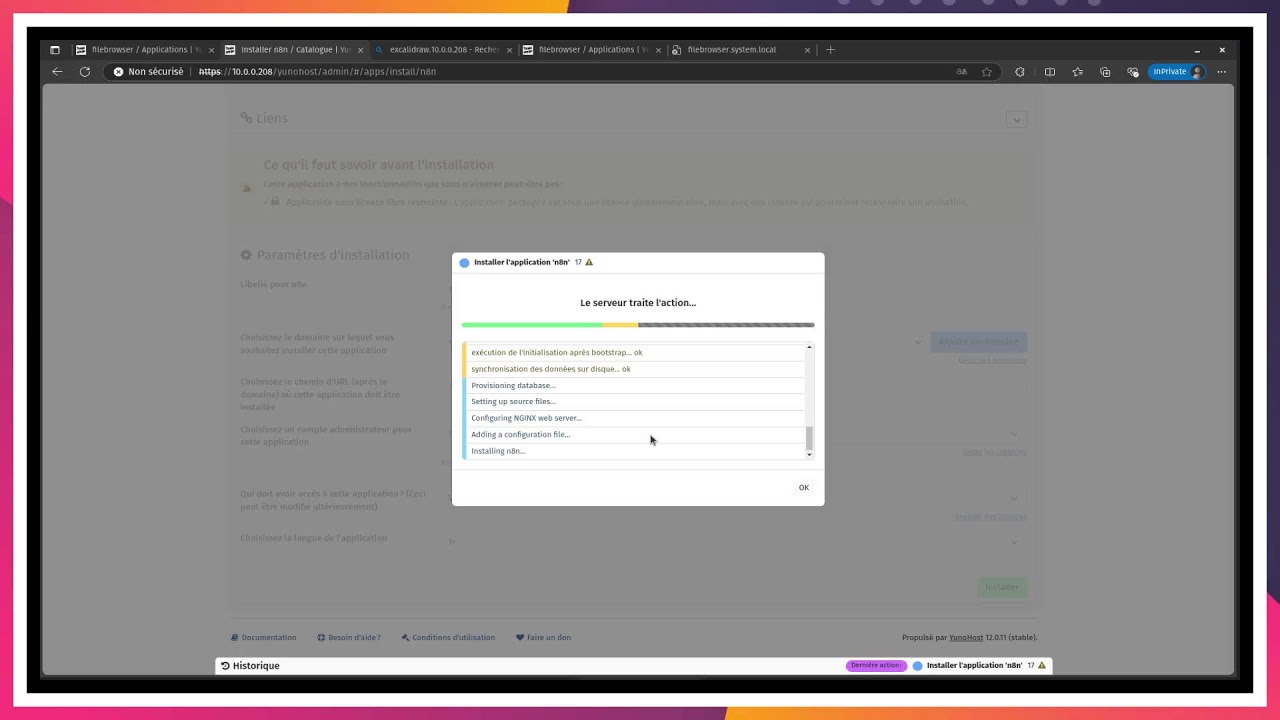Open the browser tab actions menu icon
The image size is (1280, 720).
[55, 50]
